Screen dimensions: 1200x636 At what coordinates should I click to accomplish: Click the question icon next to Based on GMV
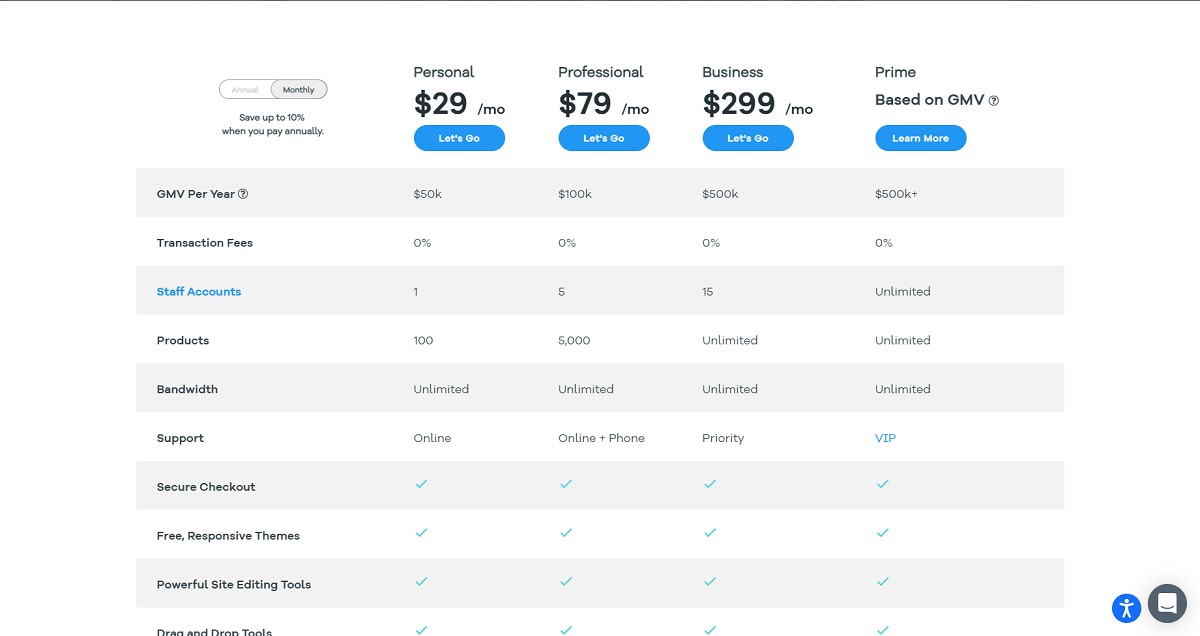[x=994, y=101]
